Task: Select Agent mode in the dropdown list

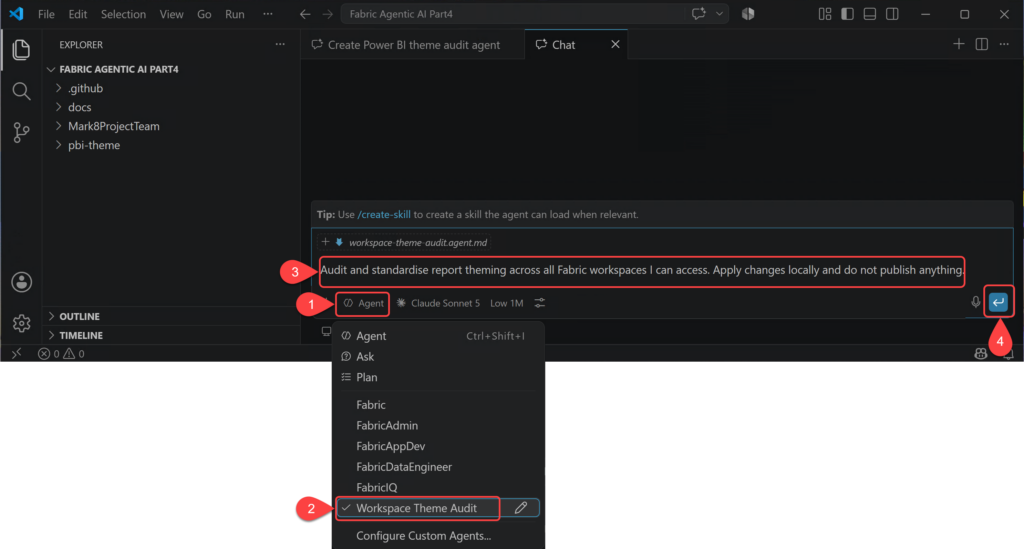Action: [x=438, y=336]
